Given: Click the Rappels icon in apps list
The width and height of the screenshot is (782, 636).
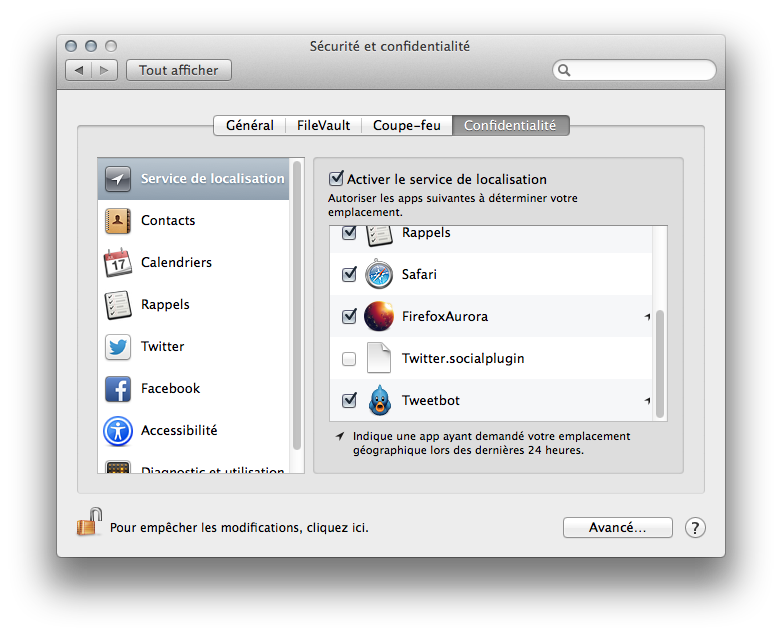Looking at the screenshot, I should pyautogui.click(x=379, y=236).
